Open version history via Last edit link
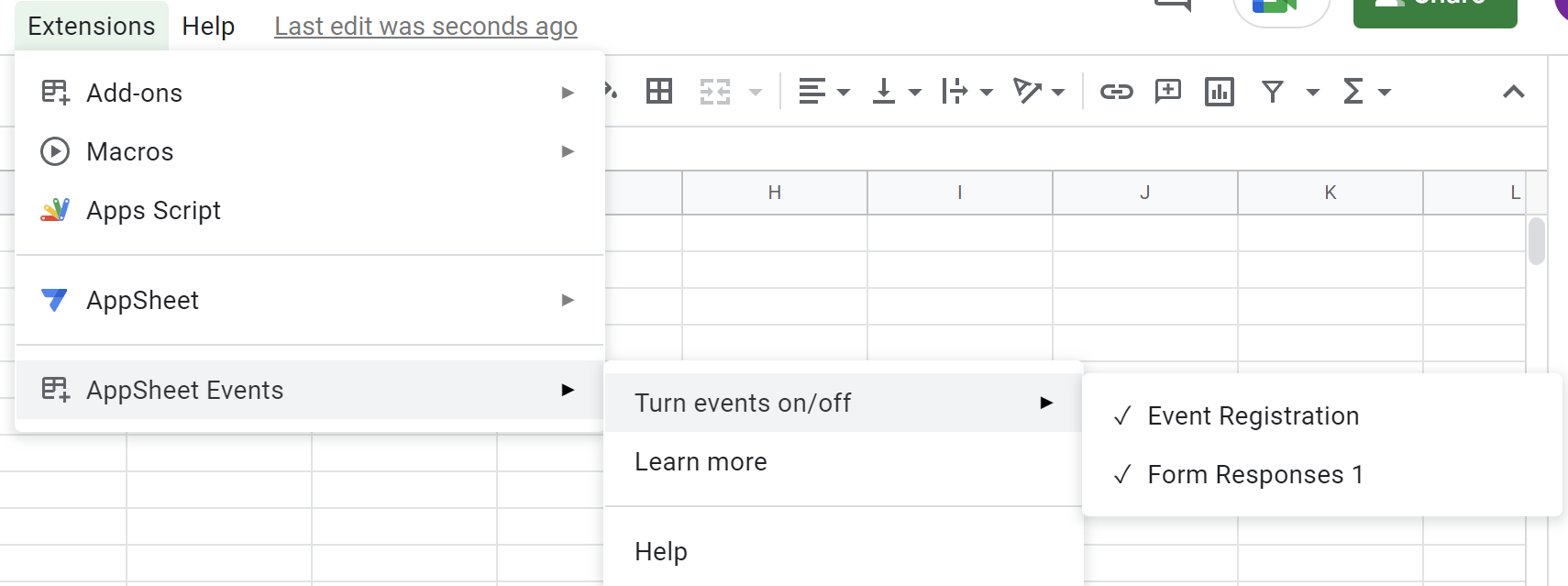1568x586 pixels. 425,26
